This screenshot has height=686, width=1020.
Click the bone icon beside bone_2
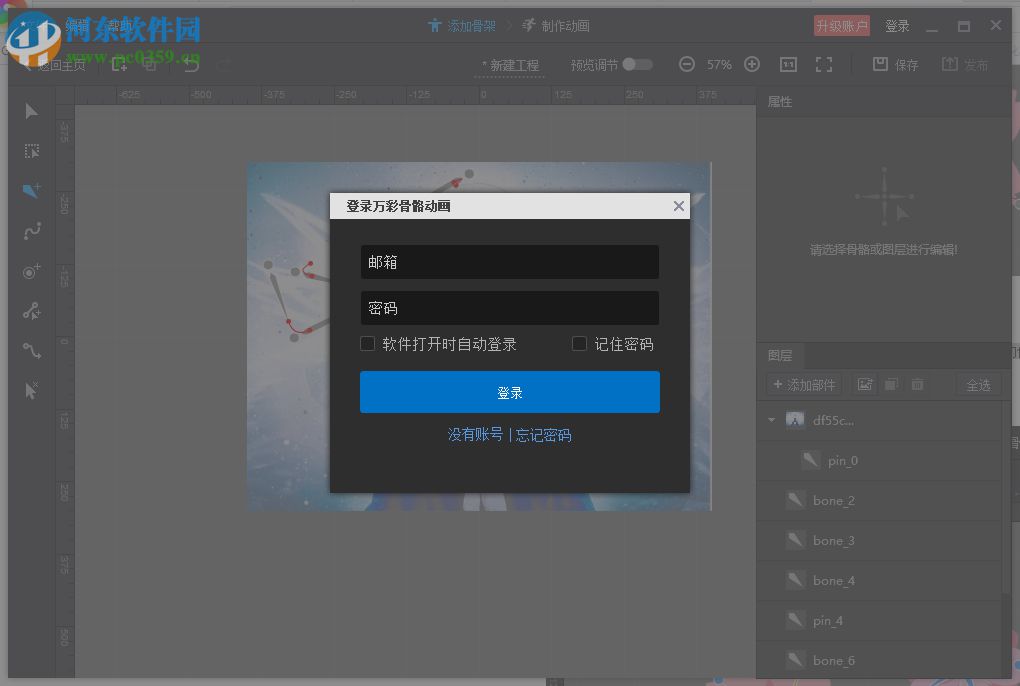coord(795,500)
